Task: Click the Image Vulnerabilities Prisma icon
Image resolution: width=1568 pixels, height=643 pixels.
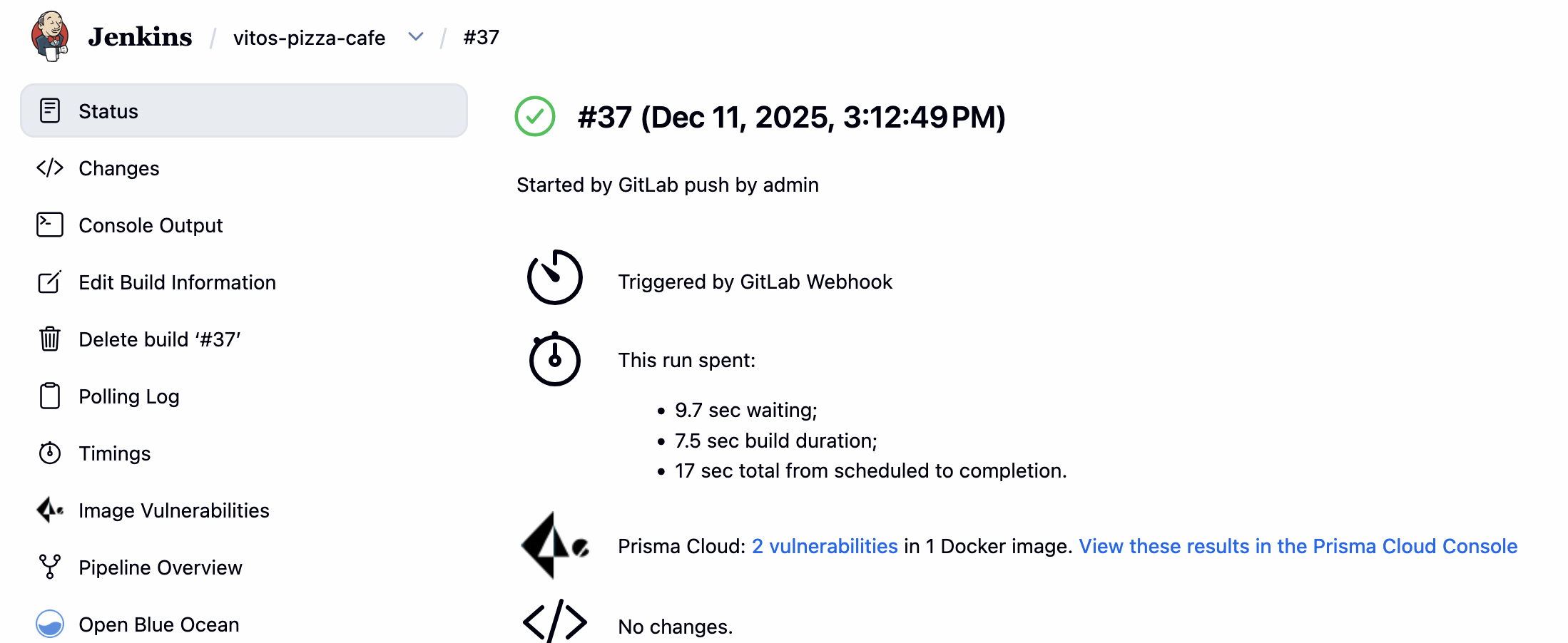Action: coord(50,510)
